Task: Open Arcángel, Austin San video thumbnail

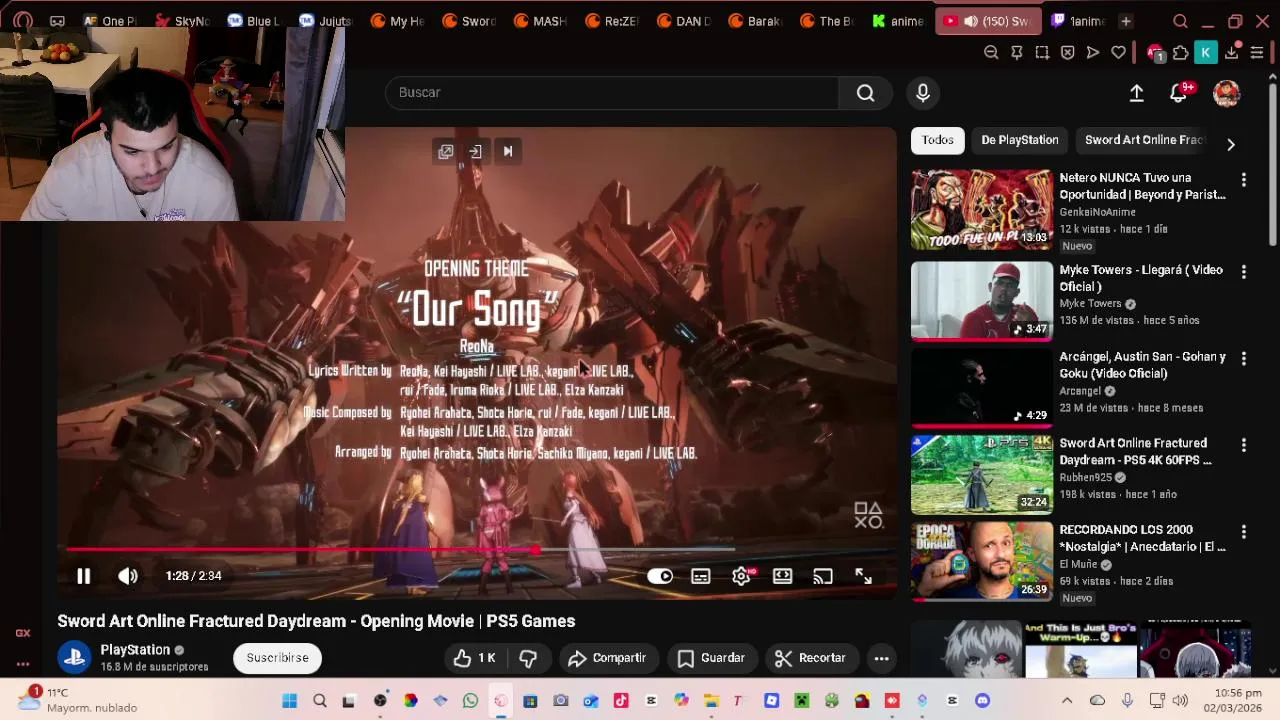Action: point(982,388)
